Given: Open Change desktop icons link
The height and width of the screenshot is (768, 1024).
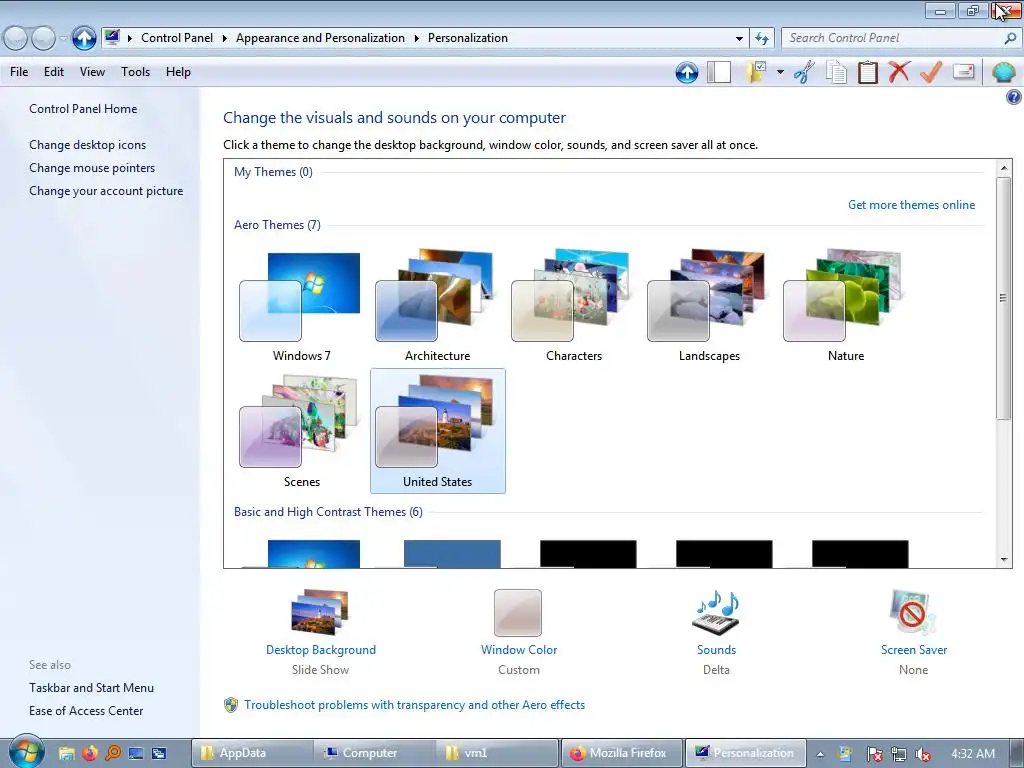Looking at the screenshot, I should (x=88, y=145).
